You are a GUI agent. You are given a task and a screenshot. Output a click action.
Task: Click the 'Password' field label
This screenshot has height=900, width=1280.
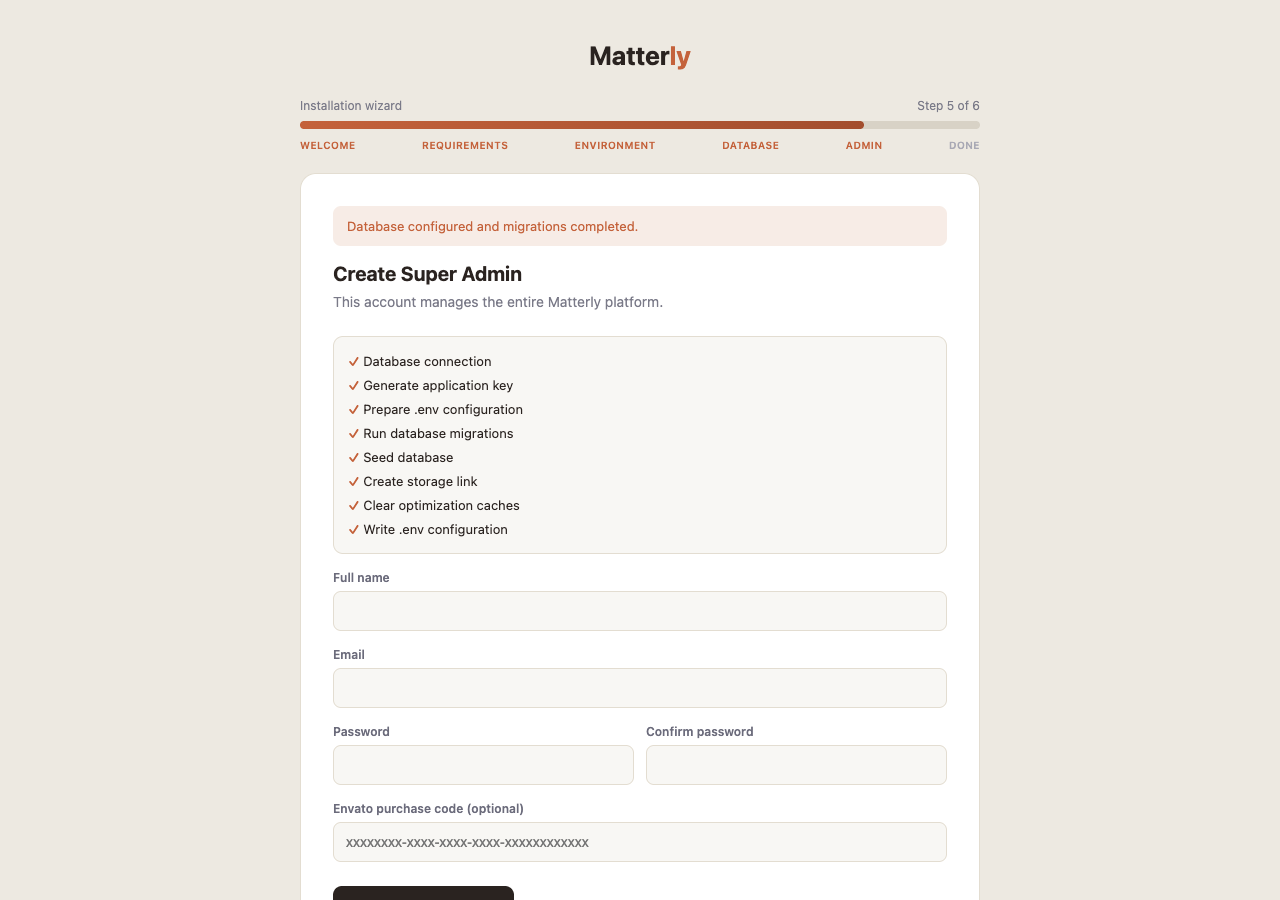(x=361, y=732)
